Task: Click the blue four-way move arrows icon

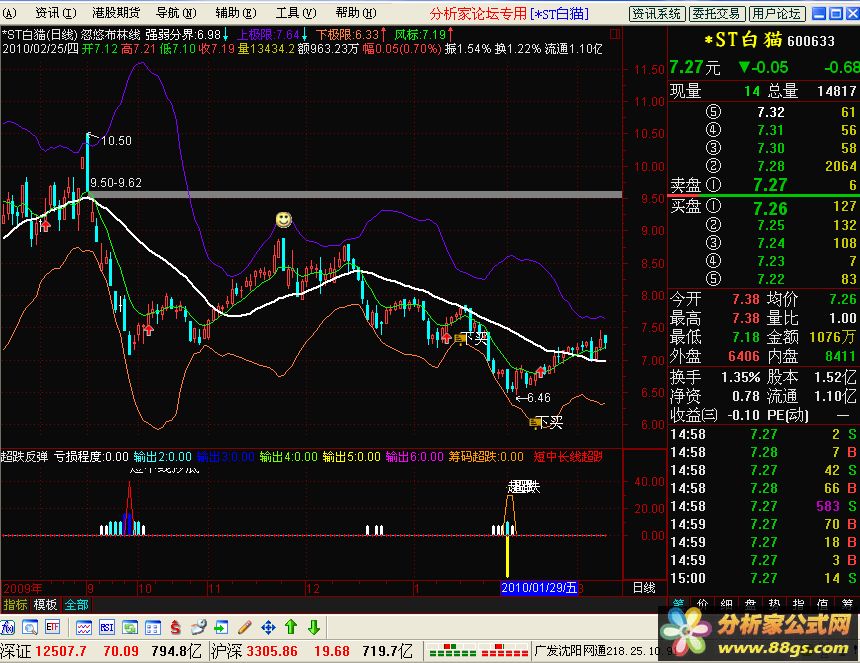Action: (268, 627)
